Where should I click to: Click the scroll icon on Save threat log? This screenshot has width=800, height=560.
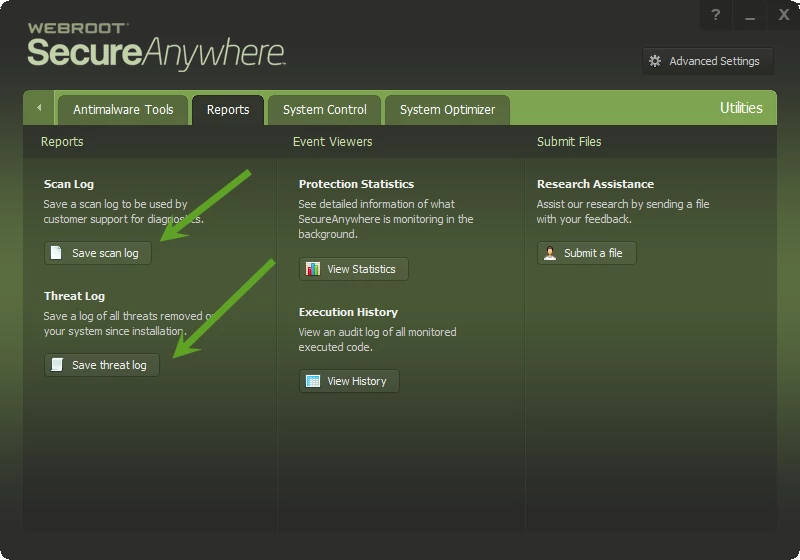(57, 365)
